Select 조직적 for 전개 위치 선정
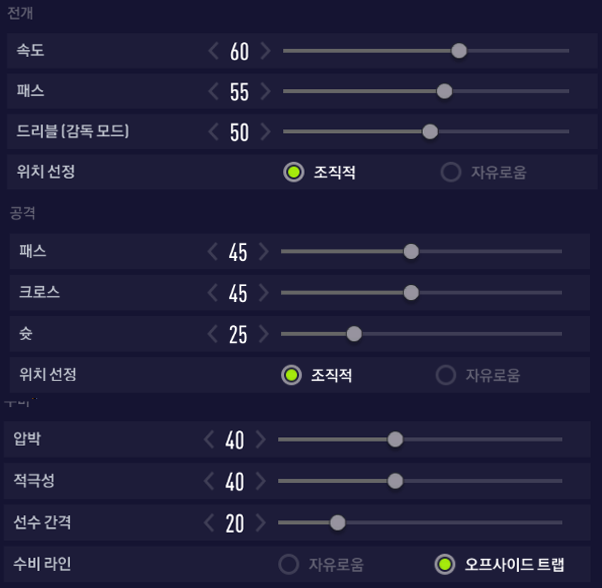This screenshot has height=588, width=602. tap(293, 172)
